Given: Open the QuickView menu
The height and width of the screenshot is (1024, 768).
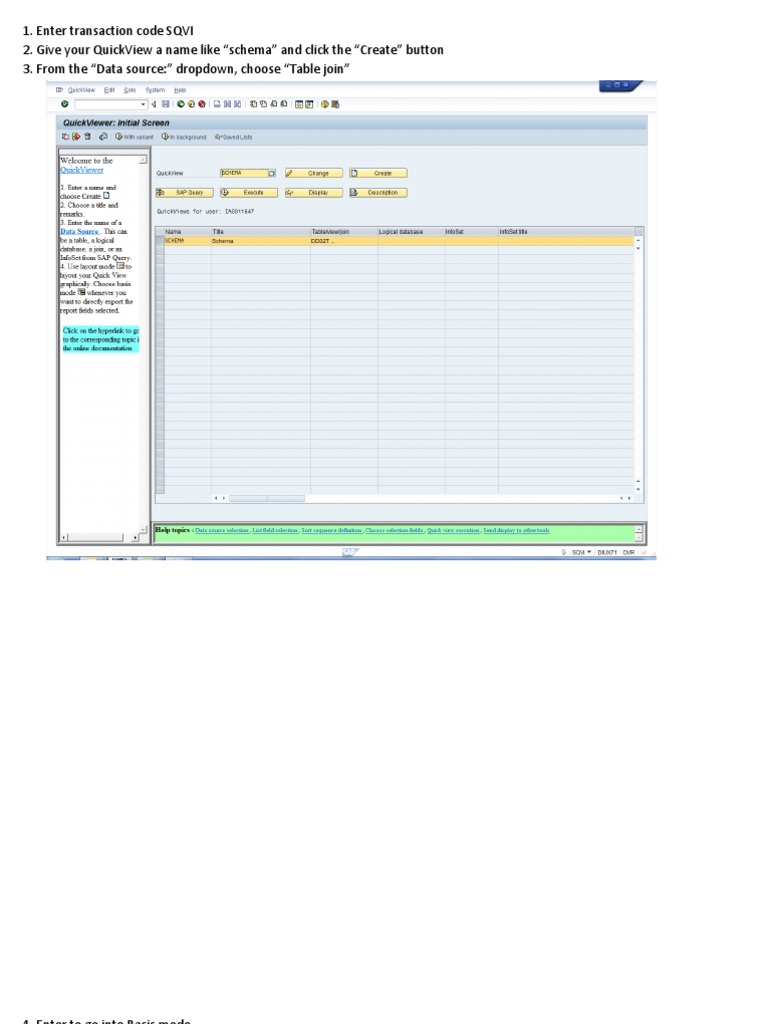Looking at the screenshot, I should click(82, 89).
